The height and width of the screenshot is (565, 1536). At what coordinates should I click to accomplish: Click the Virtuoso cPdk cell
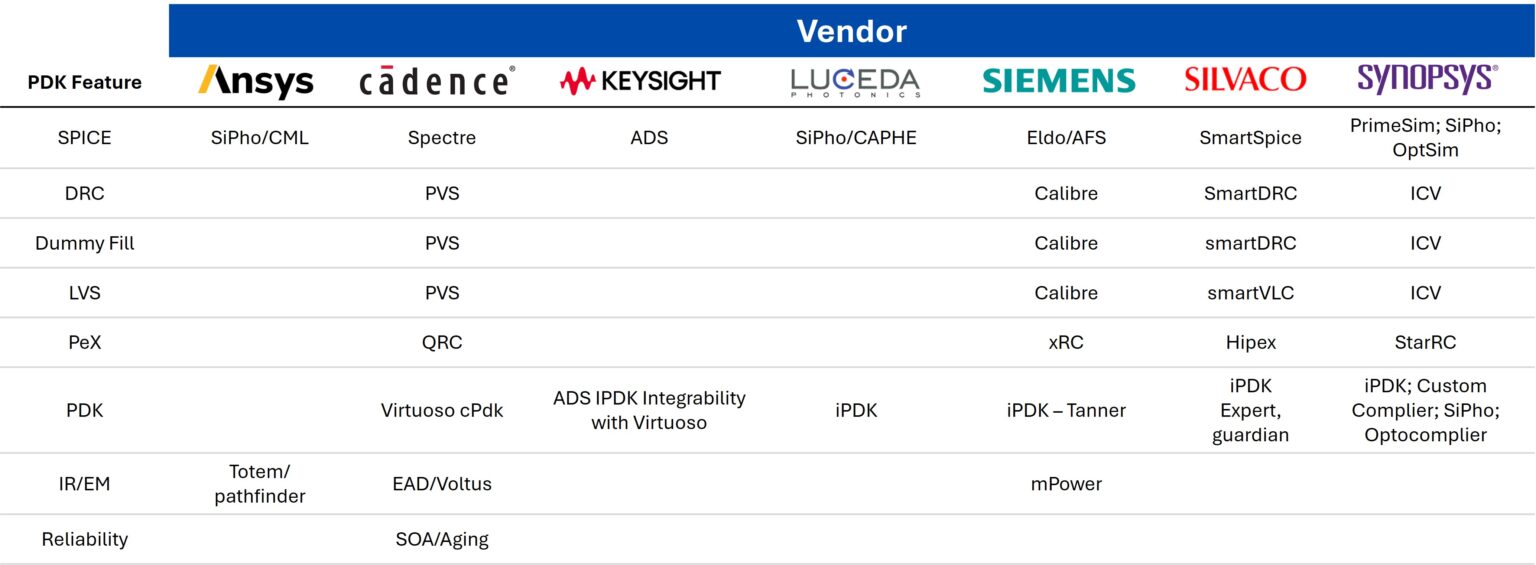click(442, 410)
